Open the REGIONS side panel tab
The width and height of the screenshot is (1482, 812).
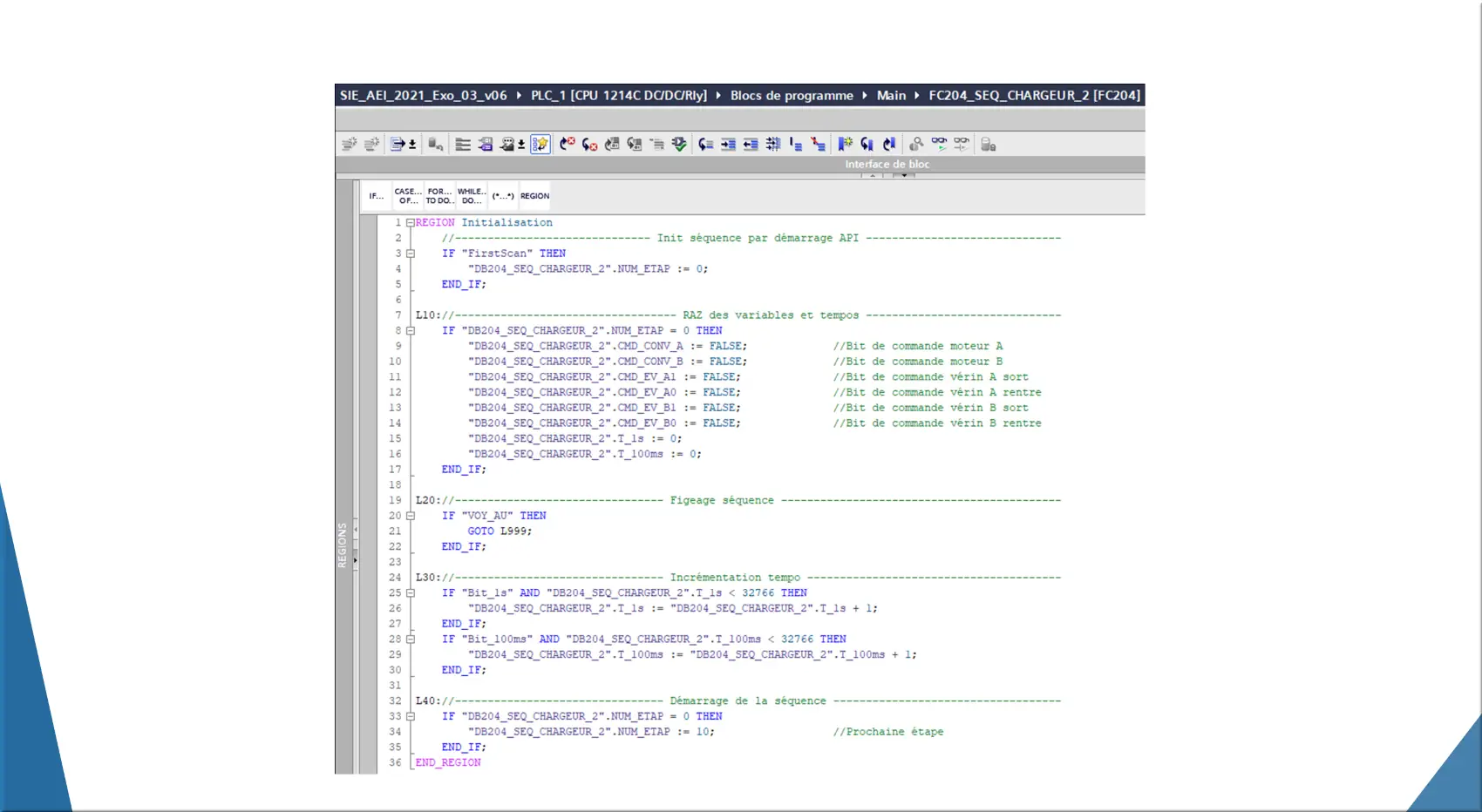click(342, 545)
